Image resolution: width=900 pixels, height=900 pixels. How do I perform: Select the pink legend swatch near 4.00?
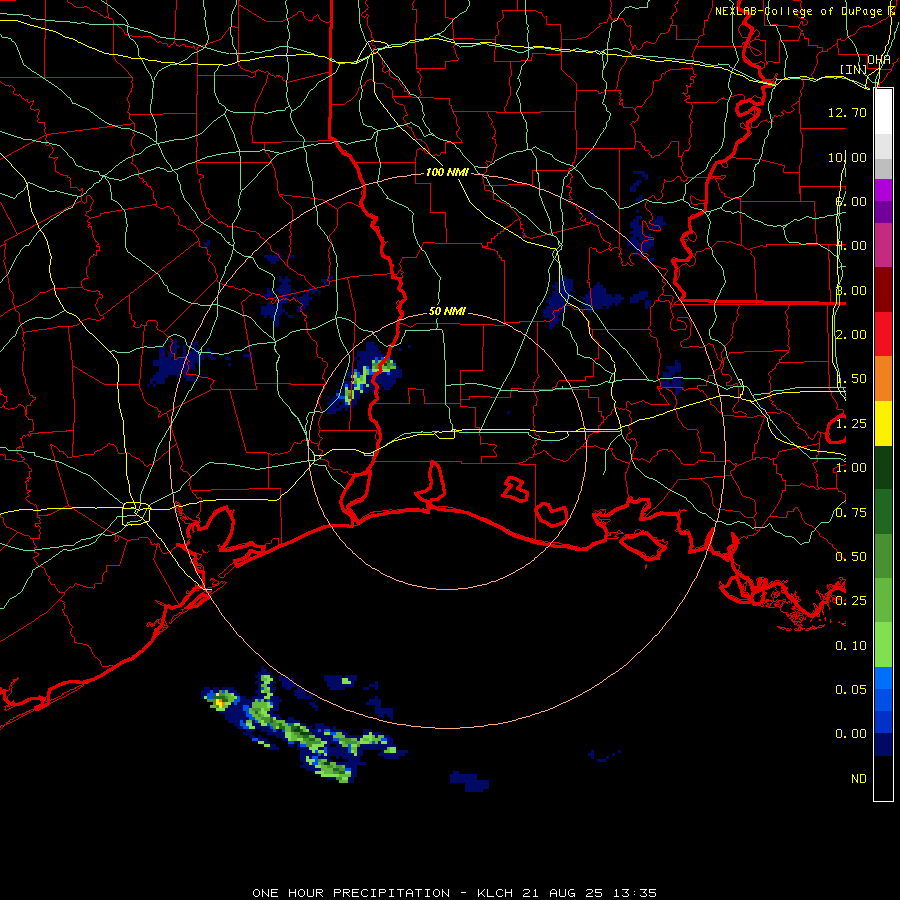pos(883,246)
